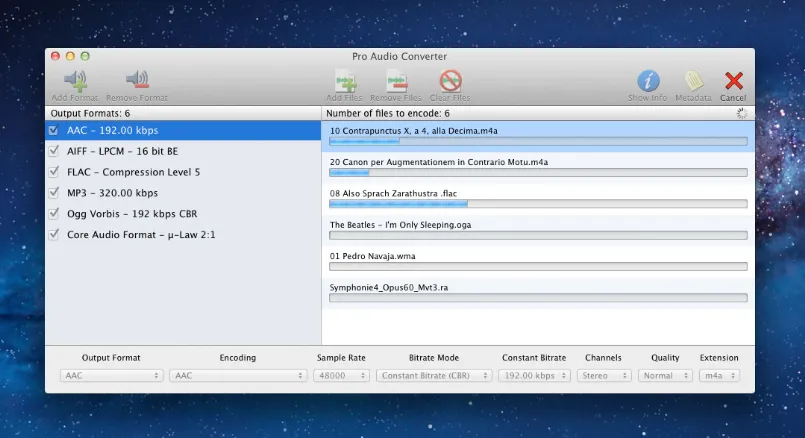Viewport: 805px width, 438px height.
Task: Select the 01 Pedro Navaja.wma file name
Action: click(x=373, y=256)
